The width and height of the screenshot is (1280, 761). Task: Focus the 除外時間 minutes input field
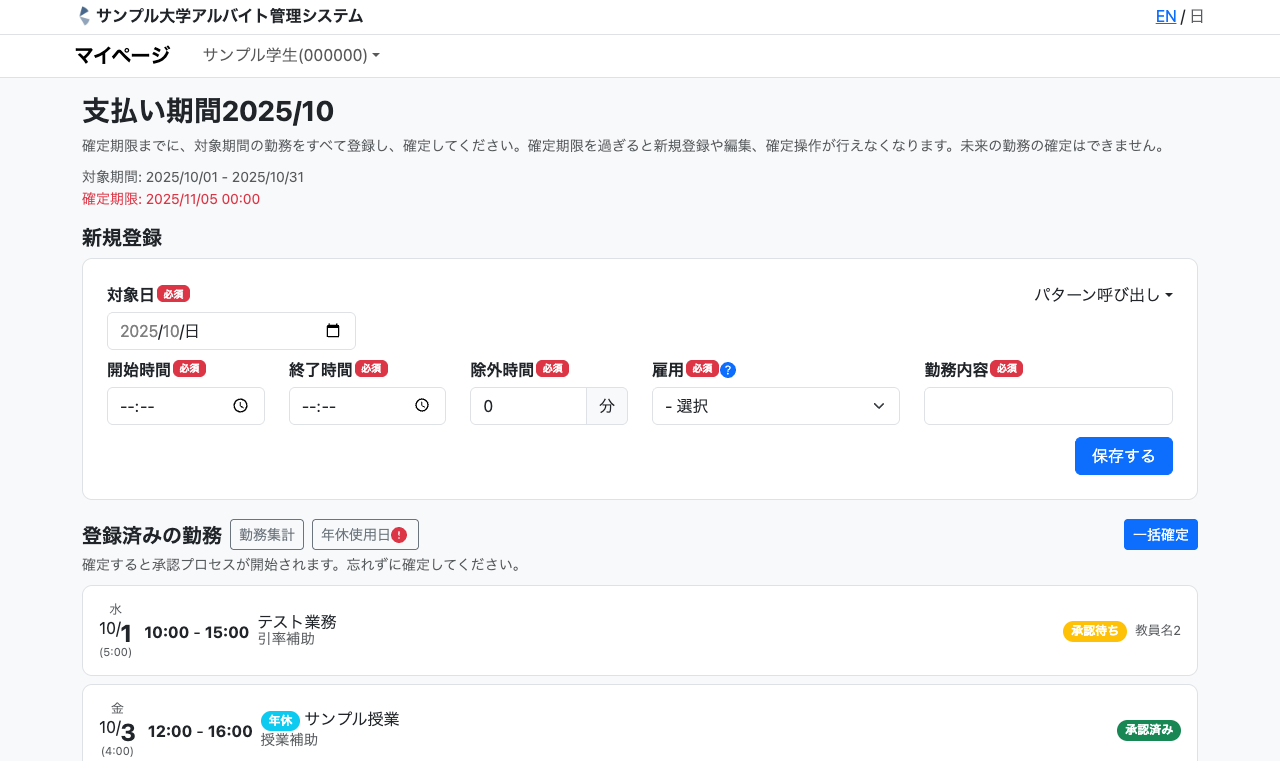[528, 406]
